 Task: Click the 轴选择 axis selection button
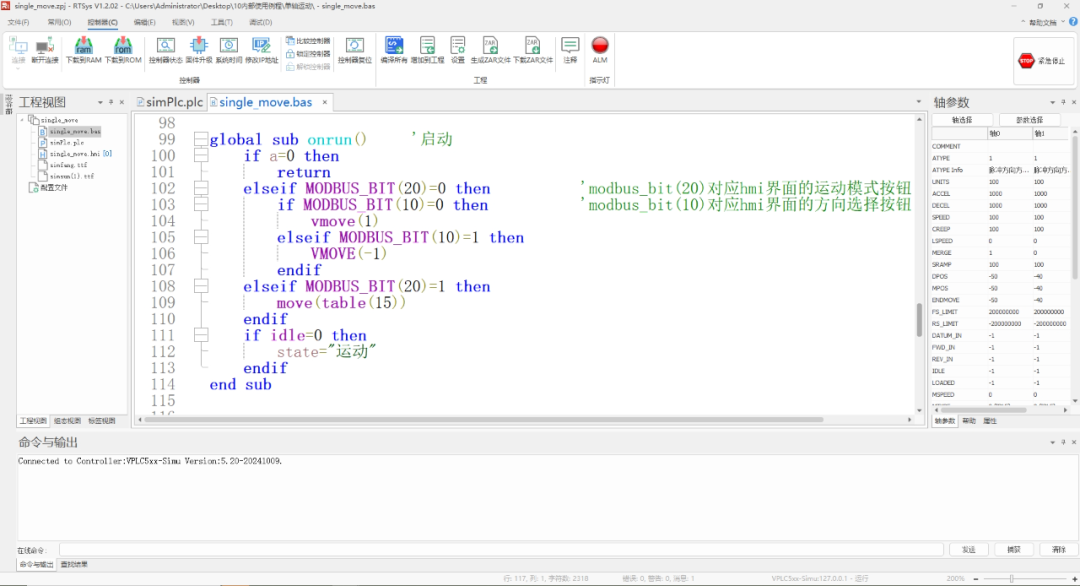pyautogui.click(x=962, y=120)
